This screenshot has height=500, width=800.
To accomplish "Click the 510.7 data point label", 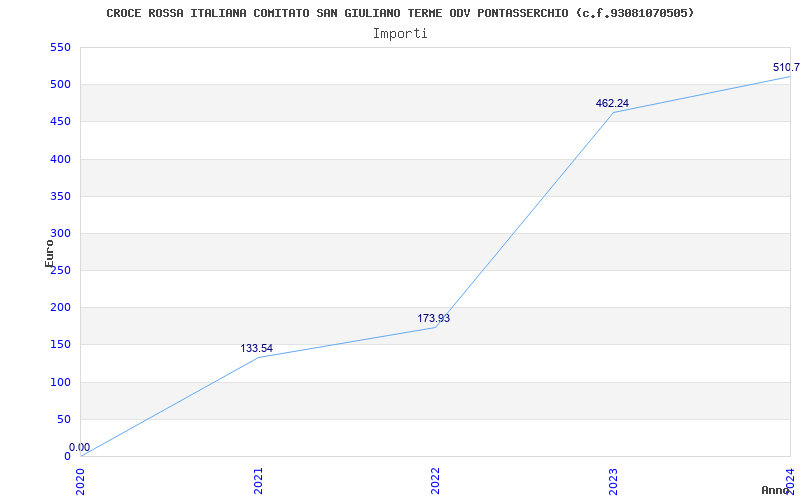I will 786,67.
